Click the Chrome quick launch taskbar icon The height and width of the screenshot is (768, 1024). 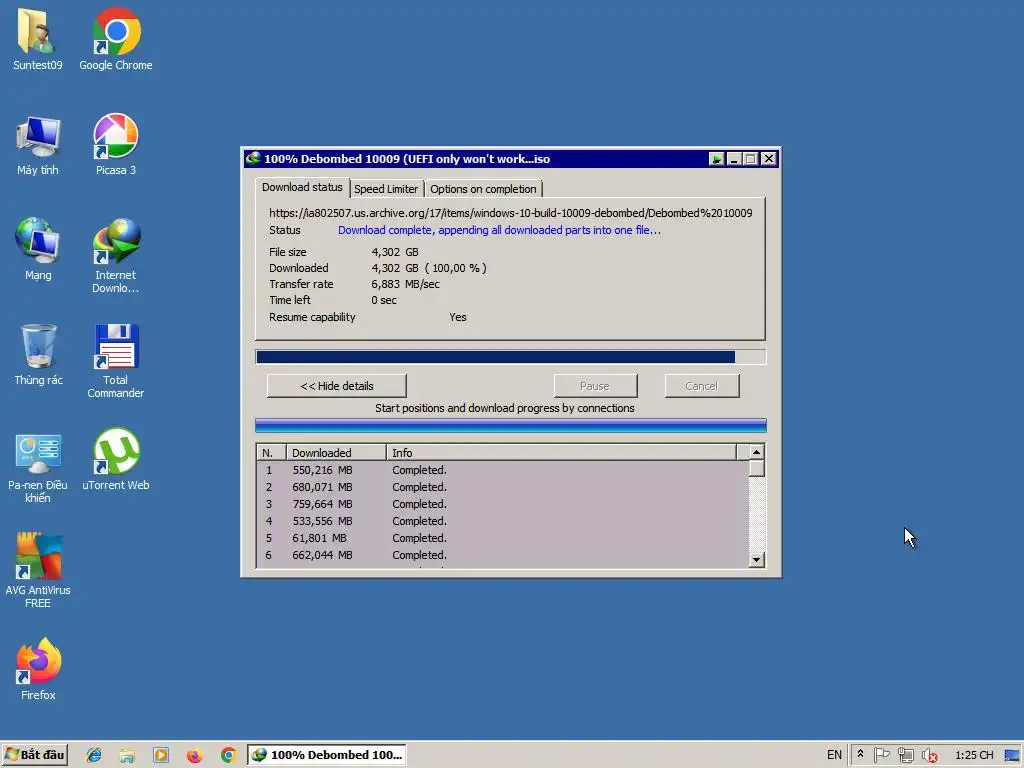[x=228, y=755]
